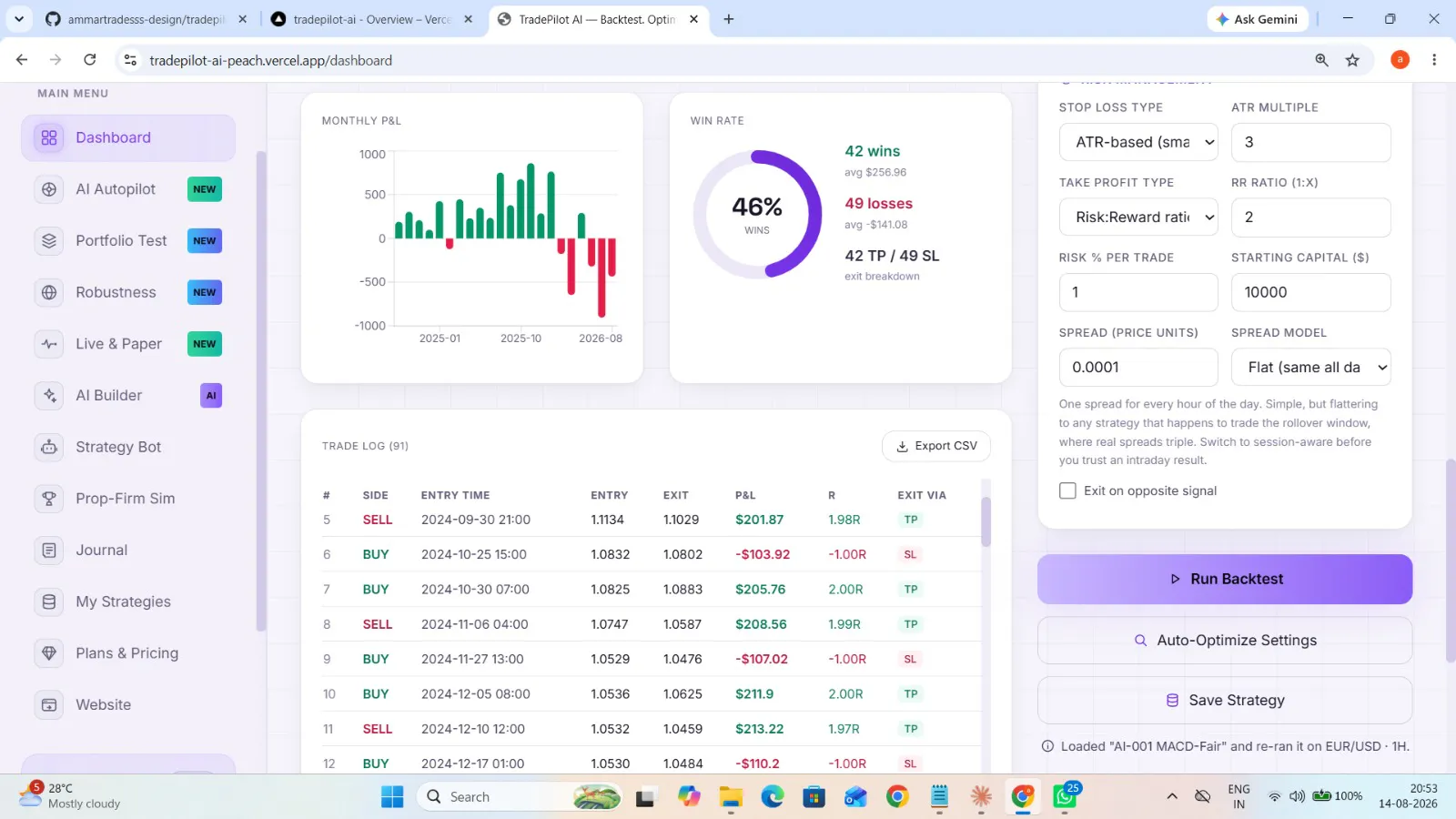Open Dashboard from the main menu

[128, 137]
